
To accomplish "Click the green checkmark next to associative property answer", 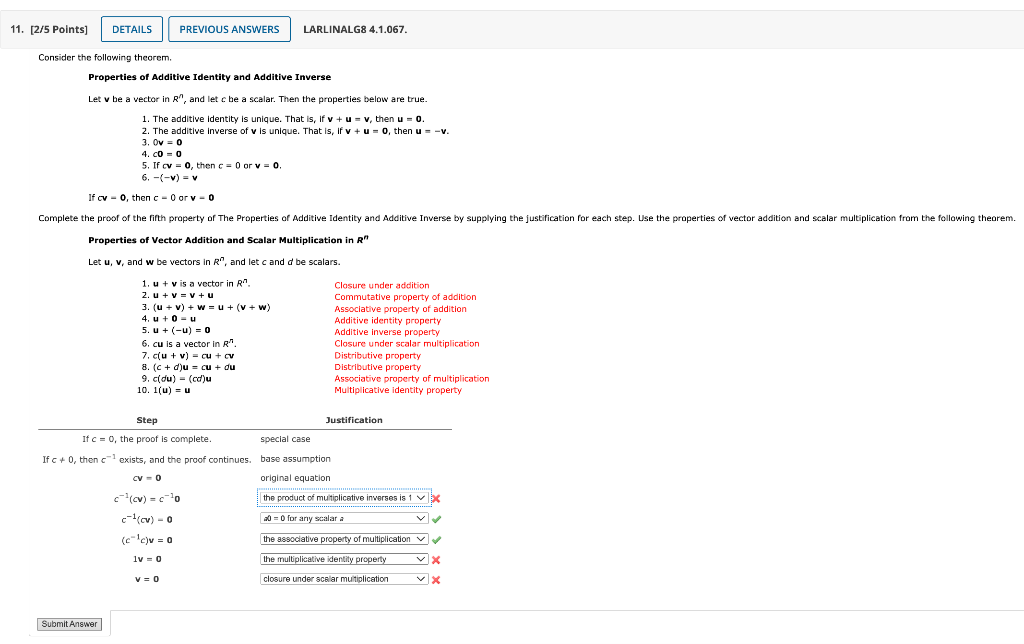I will [437, 538].
